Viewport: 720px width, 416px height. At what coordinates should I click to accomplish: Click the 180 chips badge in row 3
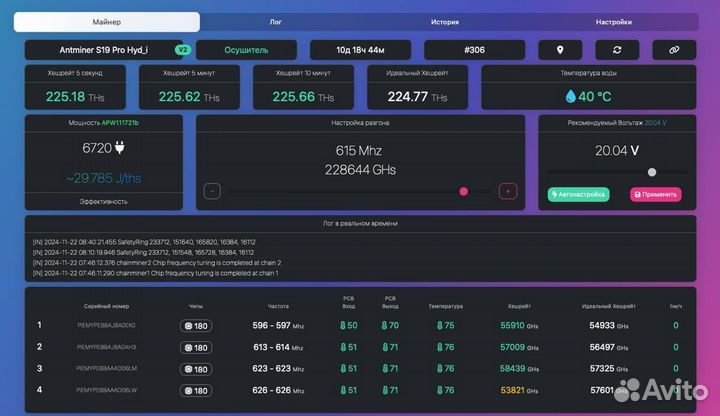(195, 368)
